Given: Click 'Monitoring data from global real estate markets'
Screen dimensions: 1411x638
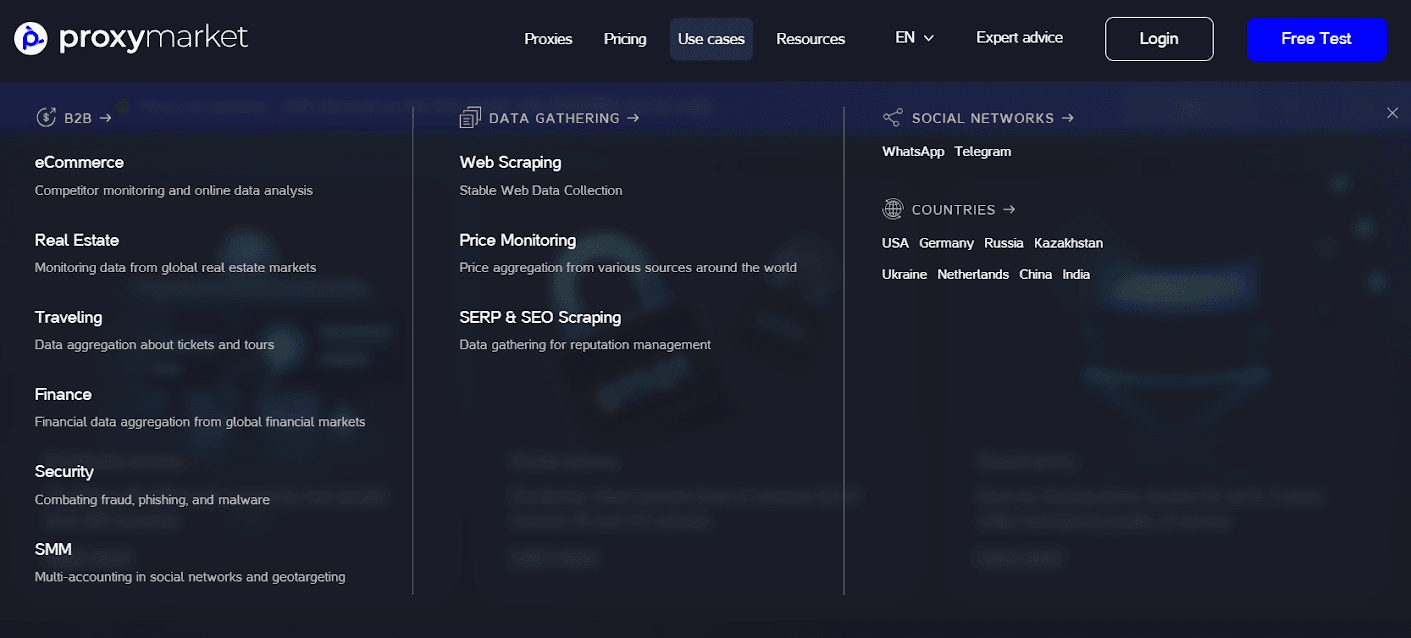Looking at the screenshot, I should [175, 267].
